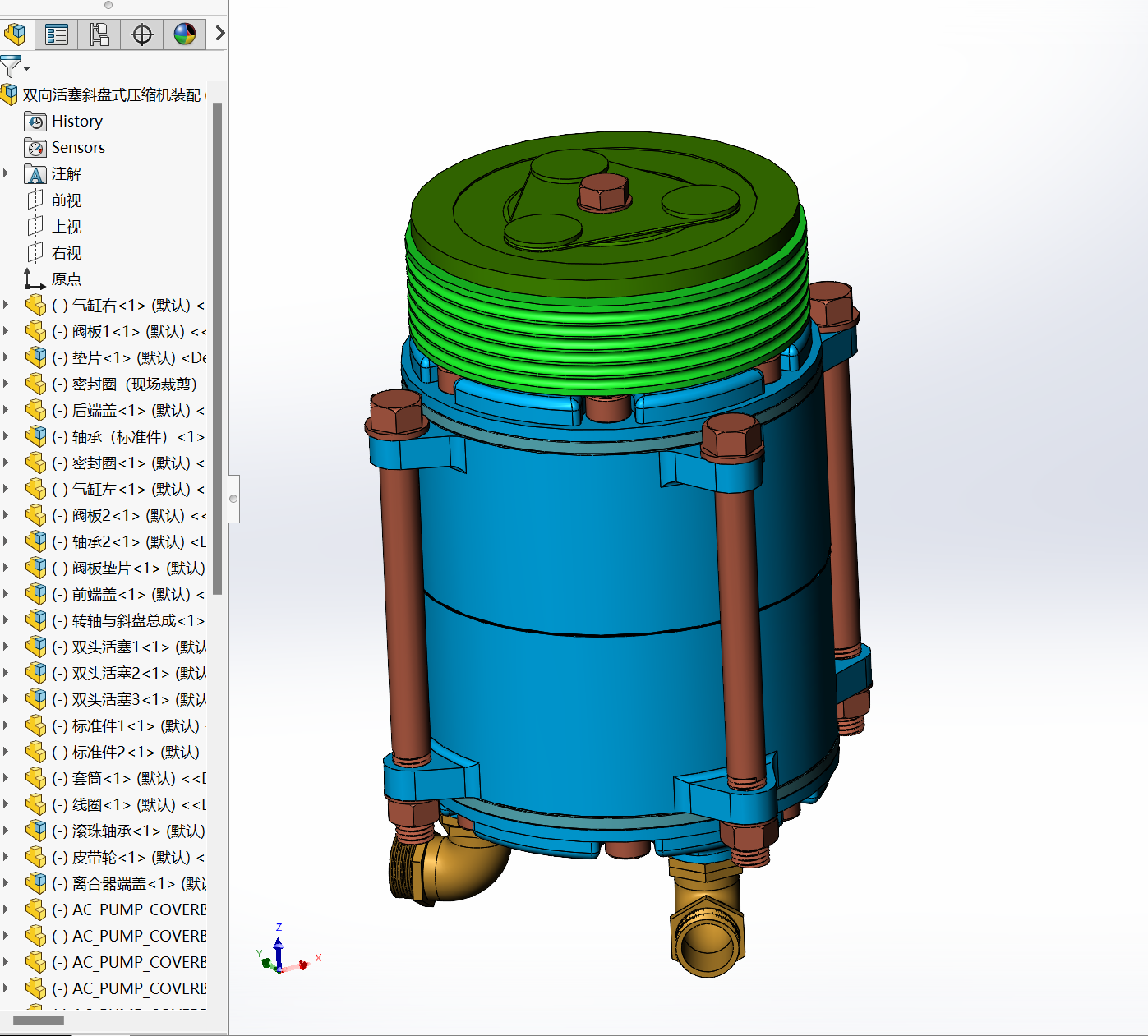The image size is (1148, 1036).
Task: Click the feature tree horizontal scrollbar
Action: pyautogui.click(x=39, y=1020)
